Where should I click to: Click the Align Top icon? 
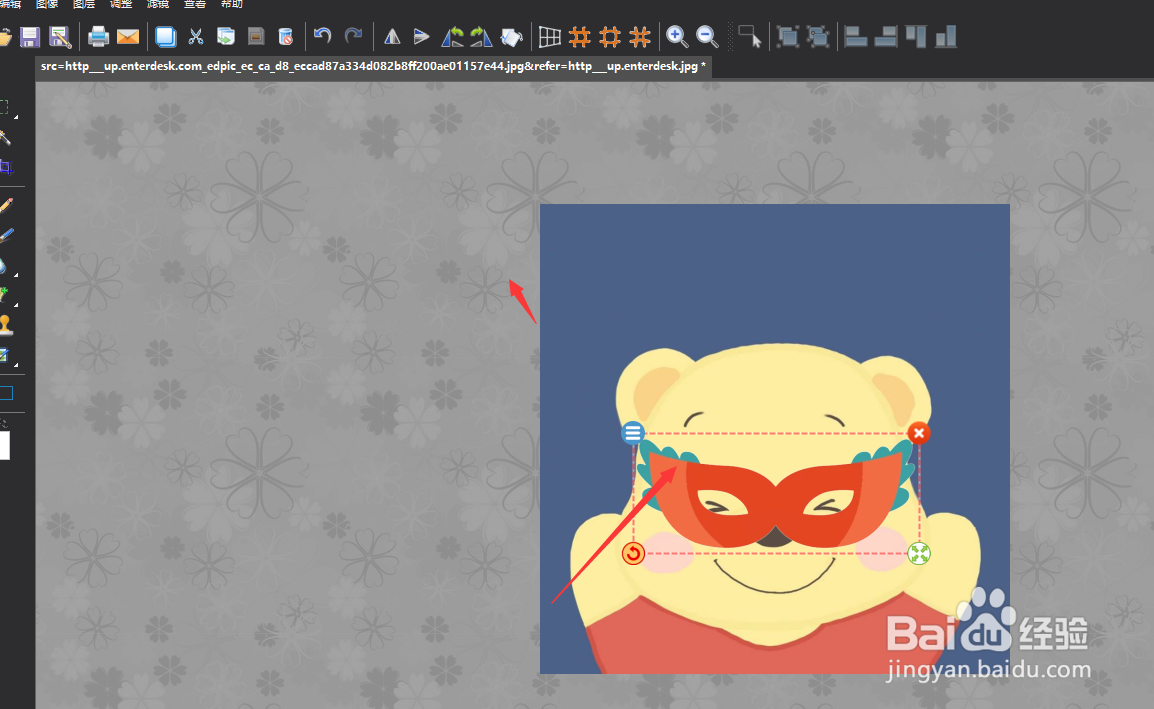916,36
